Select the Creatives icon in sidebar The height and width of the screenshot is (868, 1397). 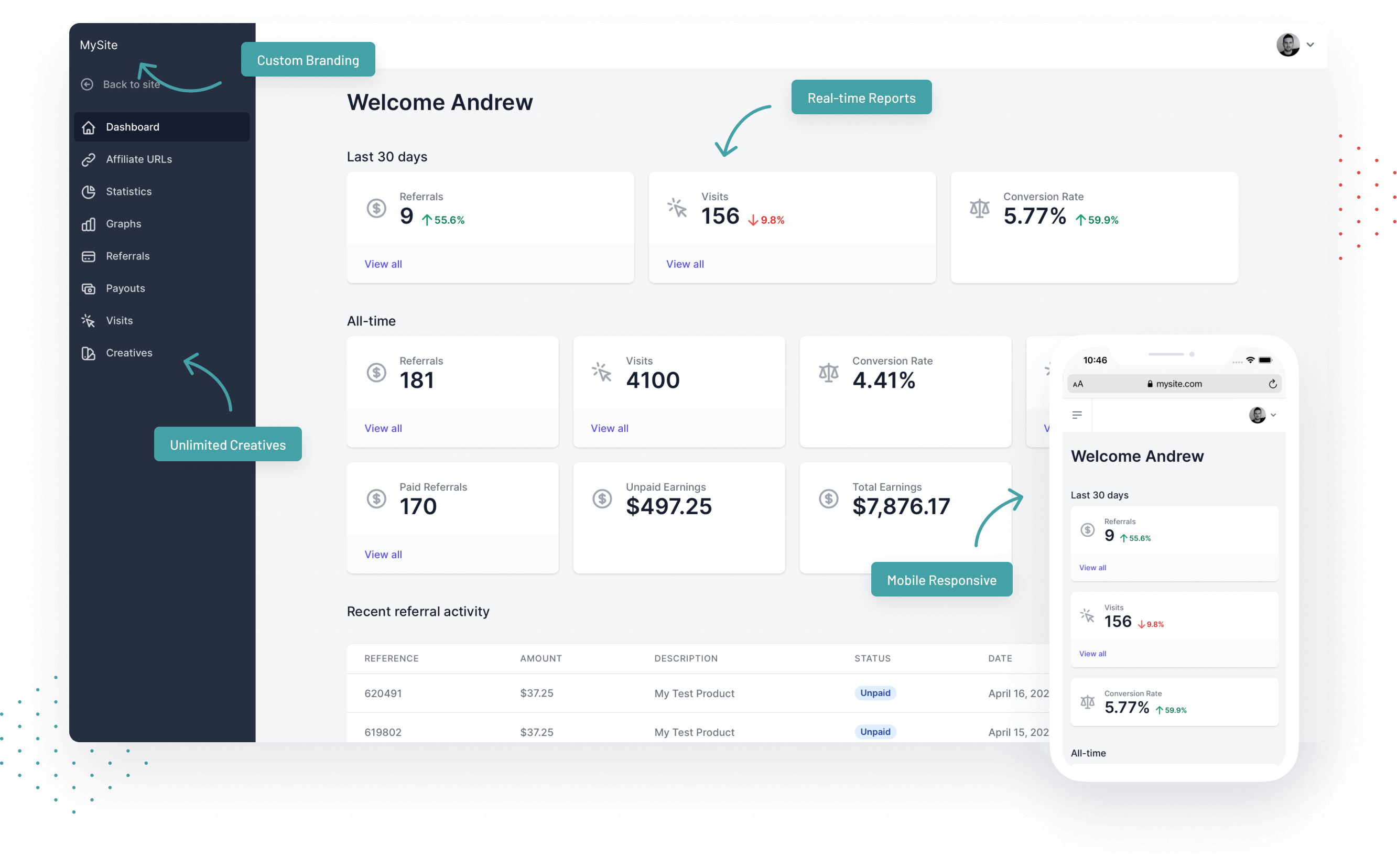tap(89, 352)
